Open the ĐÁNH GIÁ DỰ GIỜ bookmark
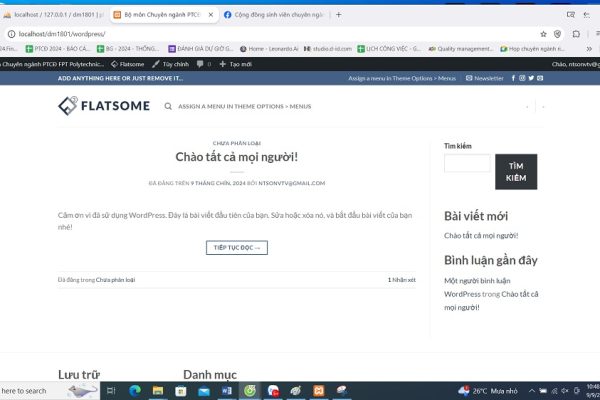Image resolution: width=600 pixels, height=400 pixels. (201, 49)
